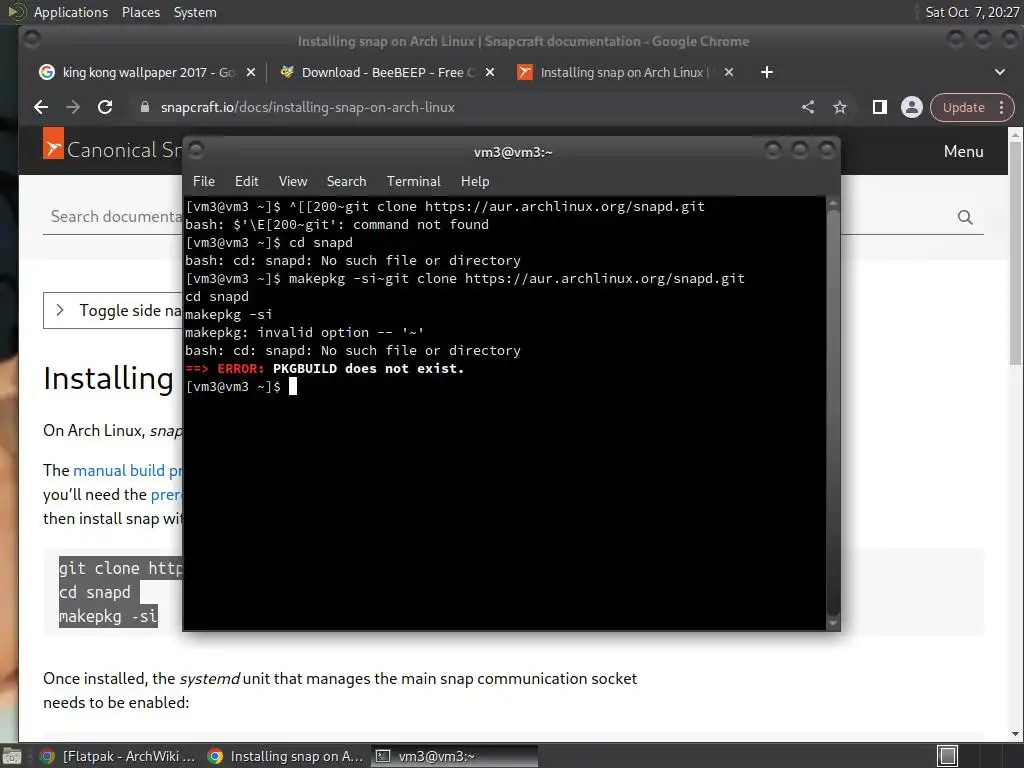Close Installing snap tab
This screenshot has width=1024, height=768.
click(729, 72)
